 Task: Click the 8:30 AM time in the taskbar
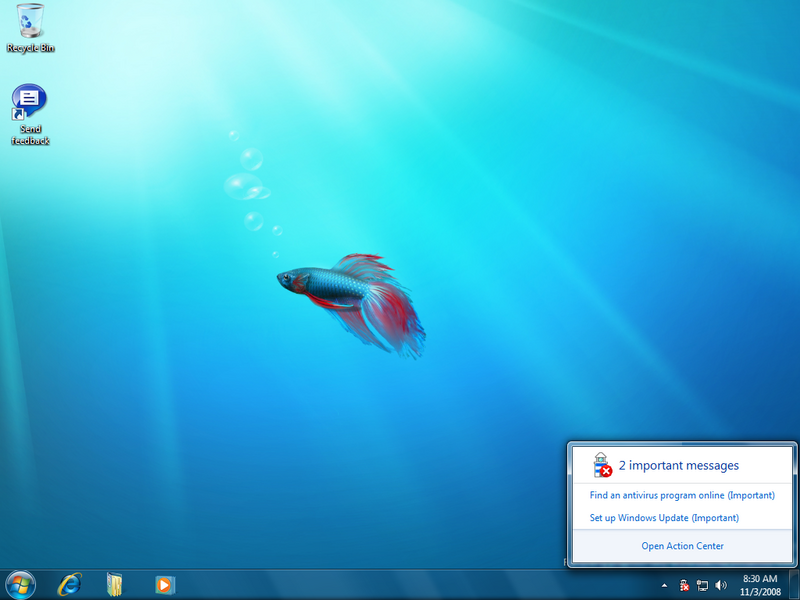(x=760, y=578)
